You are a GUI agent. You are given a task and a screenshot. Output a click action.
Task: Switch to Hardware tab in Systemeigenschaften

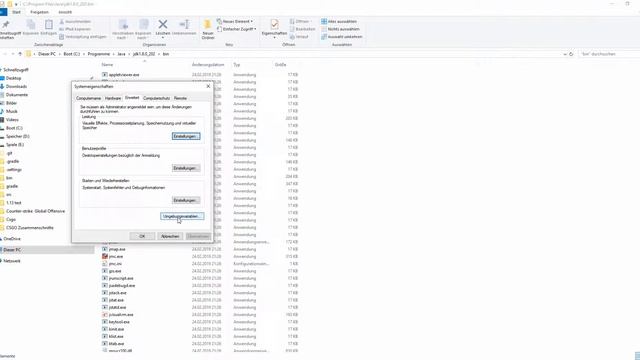[113, 98]
